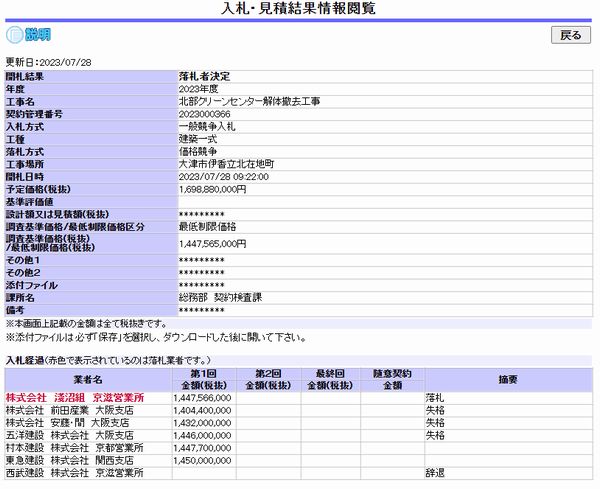Click the 落札者決定 result value
This screenshot has height=489, width=600.
click(x=204, y=77)
